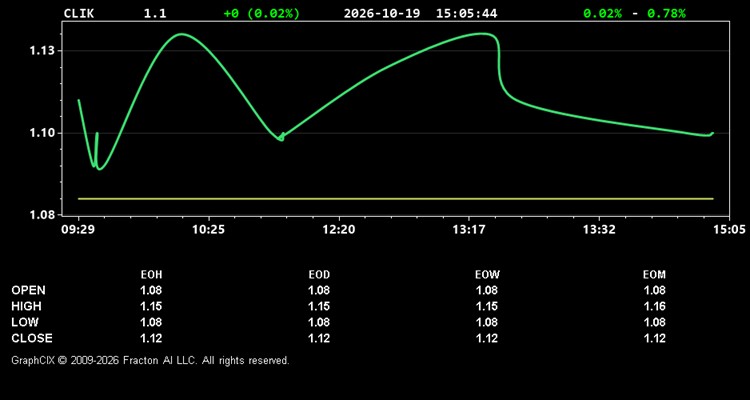Click the 13:32 time axis label
The width and height of the screenshot is (750, 400).
[599, 229]
